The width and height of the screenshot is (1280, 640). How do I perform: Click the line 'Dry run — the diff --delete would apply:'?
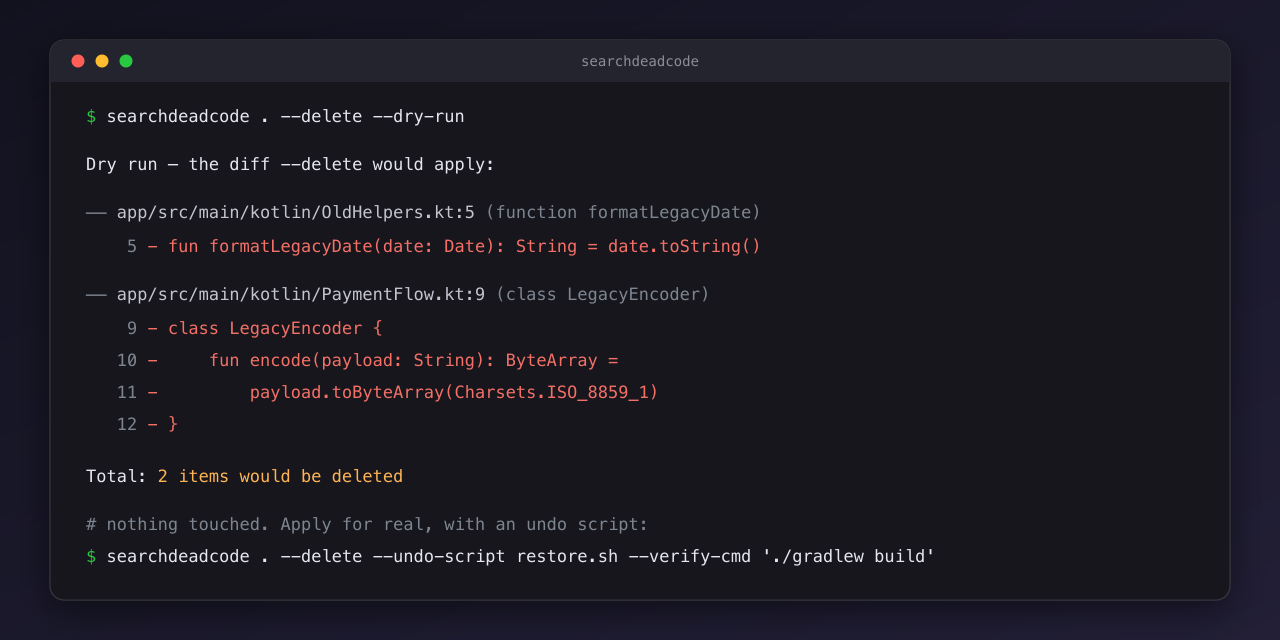point(290,164)
